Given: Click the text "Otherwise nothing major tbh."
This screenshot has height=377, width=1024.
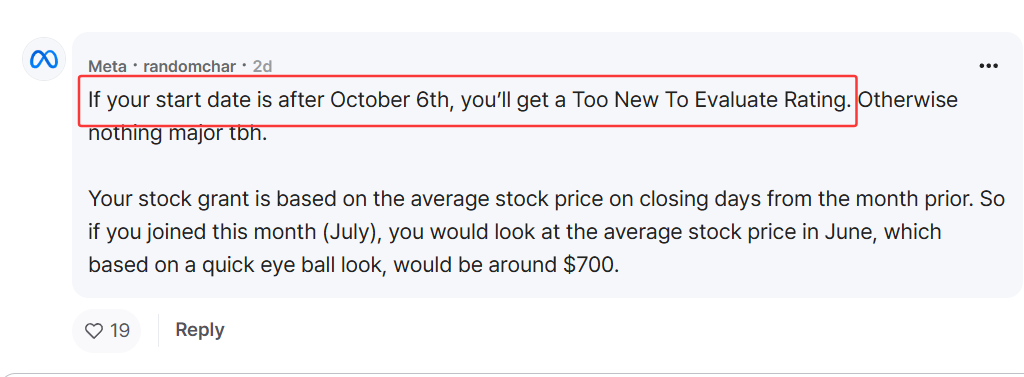Looking at the screenshot, I should click(522, 116).
